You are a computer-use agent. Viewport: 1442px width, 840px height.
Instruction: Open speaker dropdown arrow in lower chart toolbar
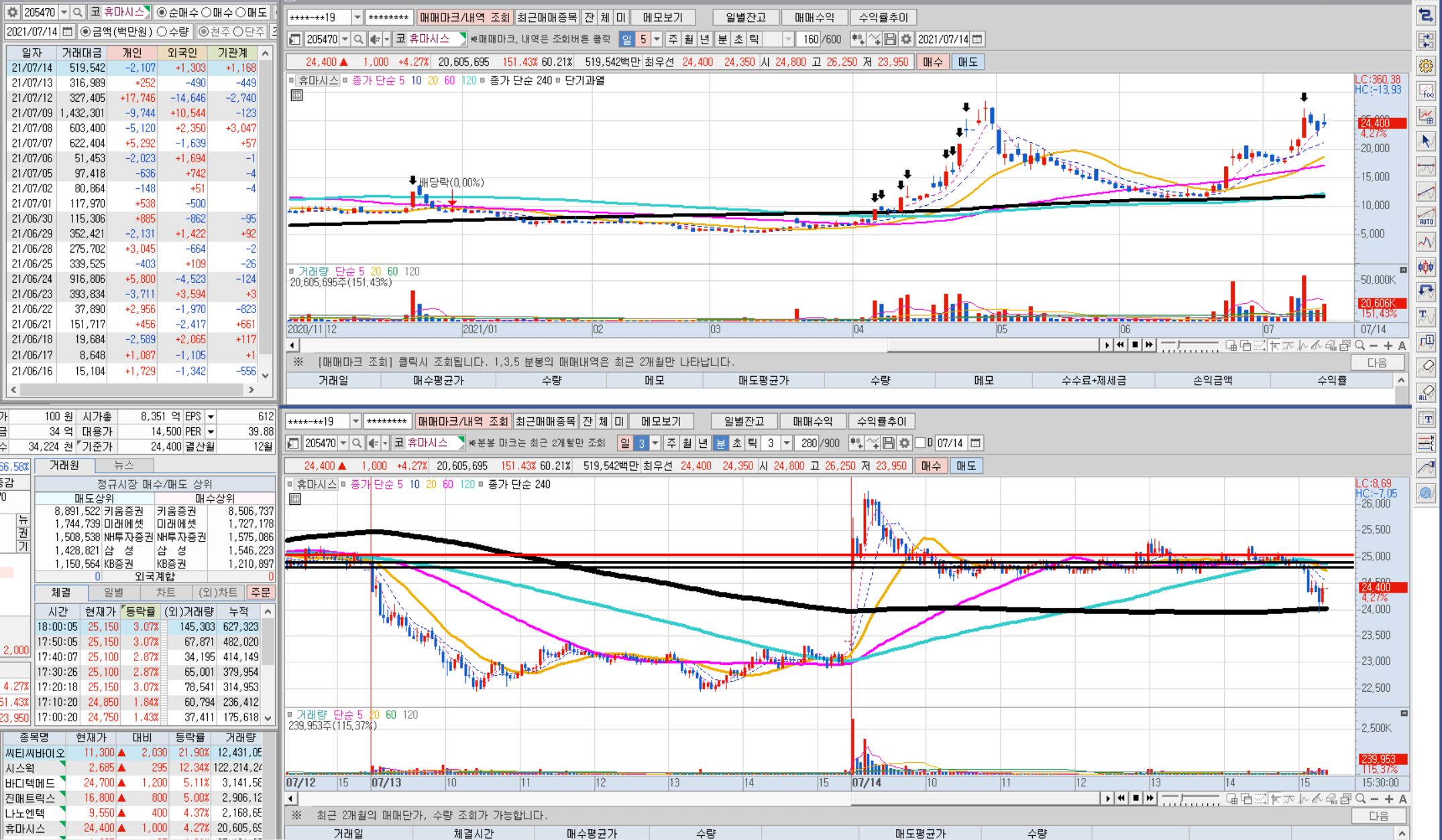[x=385, y=443]
